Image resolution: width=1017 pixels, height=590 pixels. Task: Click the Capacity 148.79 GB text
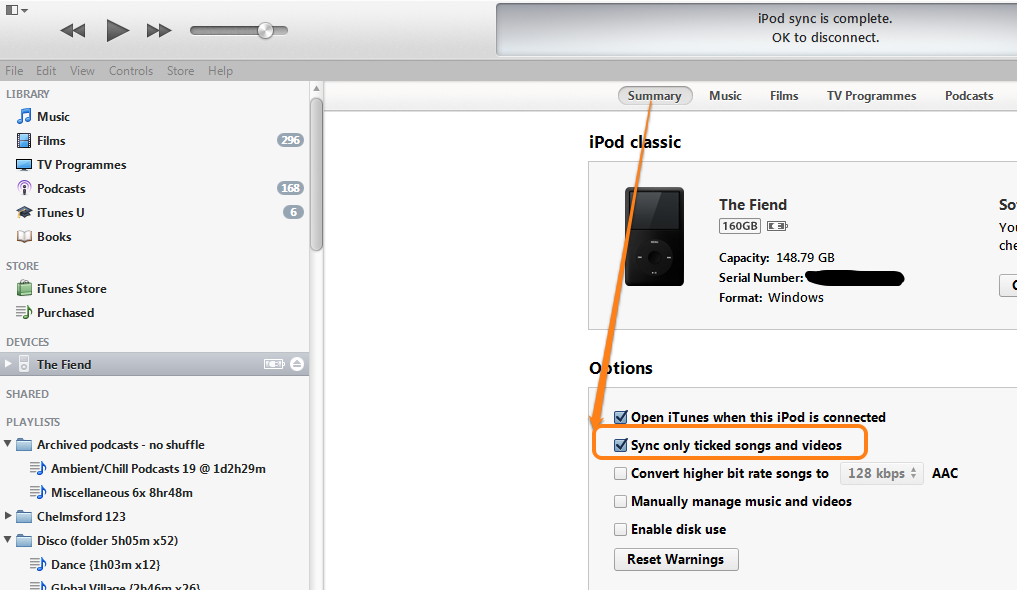[776, 257]
